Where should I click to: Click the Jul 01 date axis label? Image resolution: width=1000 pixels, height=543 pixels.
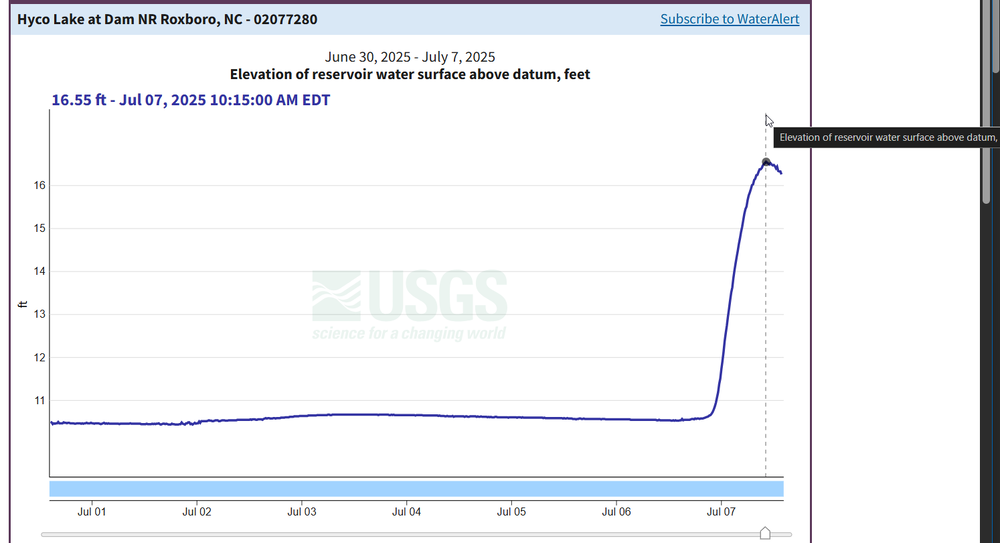(x=92, y=512)
